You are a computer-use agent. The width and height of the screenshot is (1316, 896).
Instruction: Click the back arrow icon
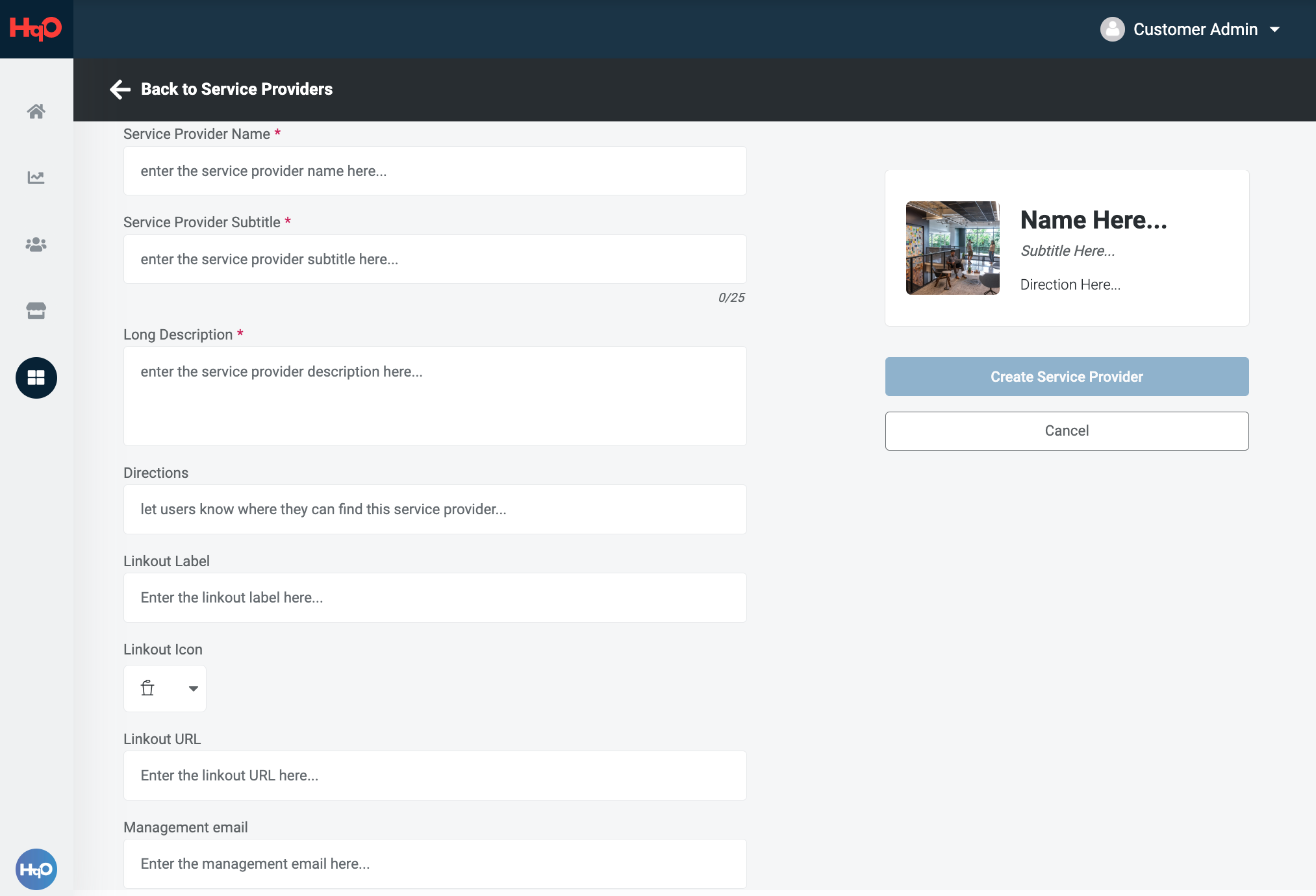(120, 89)
